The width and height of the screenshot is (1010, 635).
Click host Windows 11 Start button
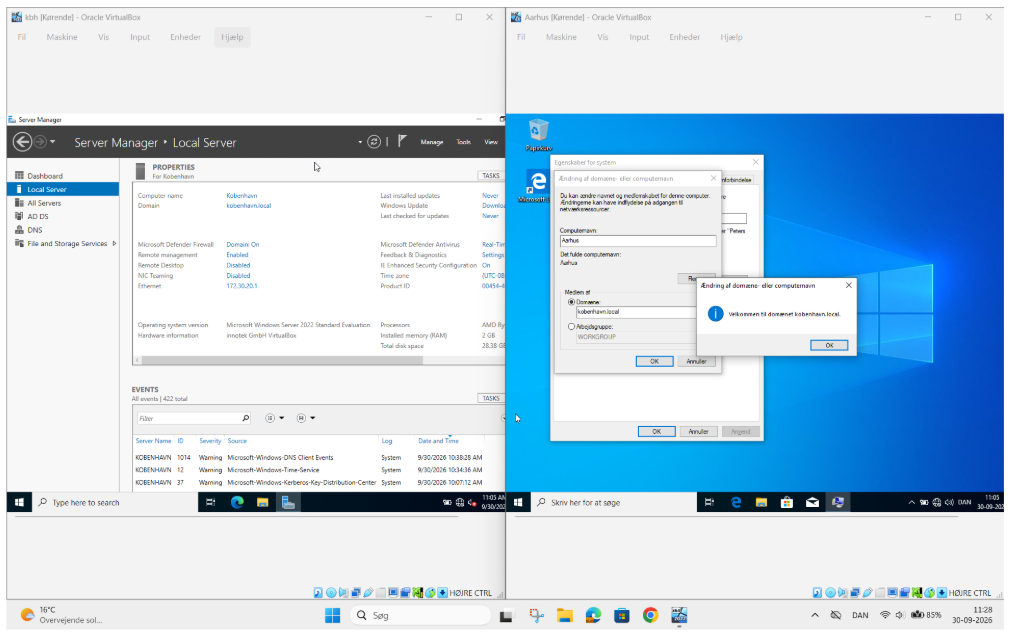point(332,616)
